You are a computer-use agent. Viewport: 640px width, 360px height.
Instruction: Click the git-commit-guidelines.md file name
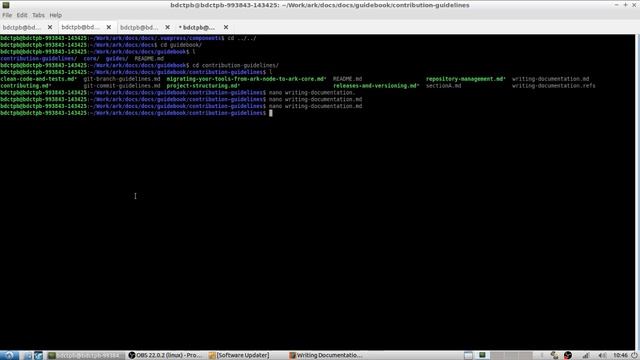[122, 86]
